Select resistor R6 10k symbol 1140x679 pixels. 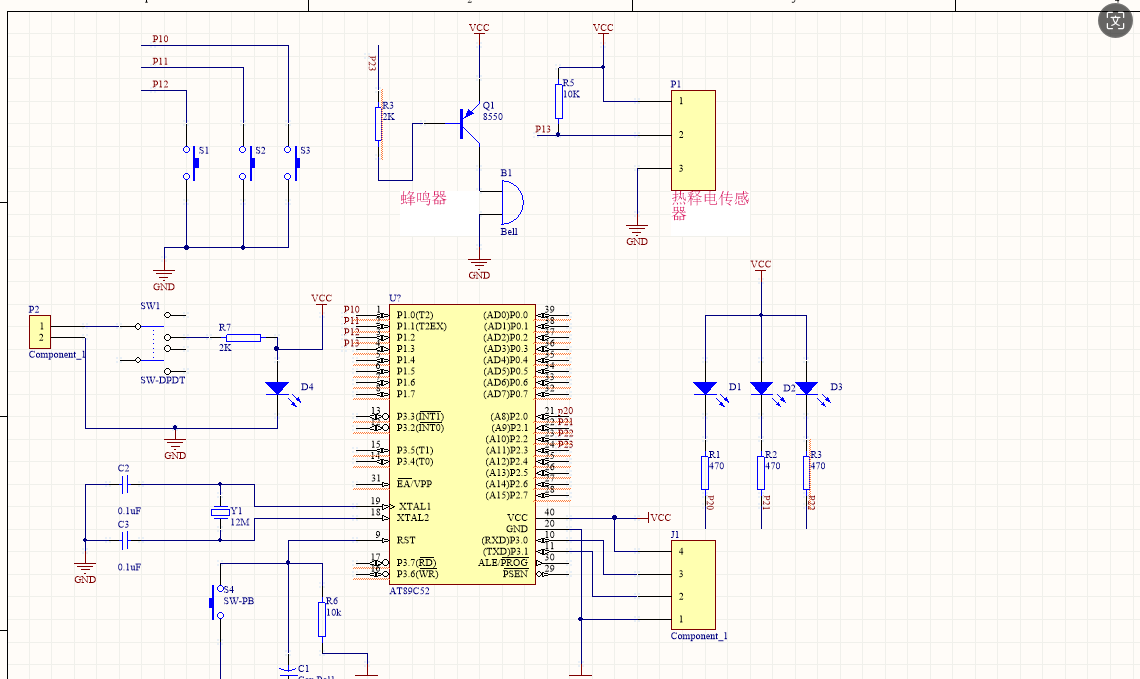pyautogui.click(x=322, y=619)
